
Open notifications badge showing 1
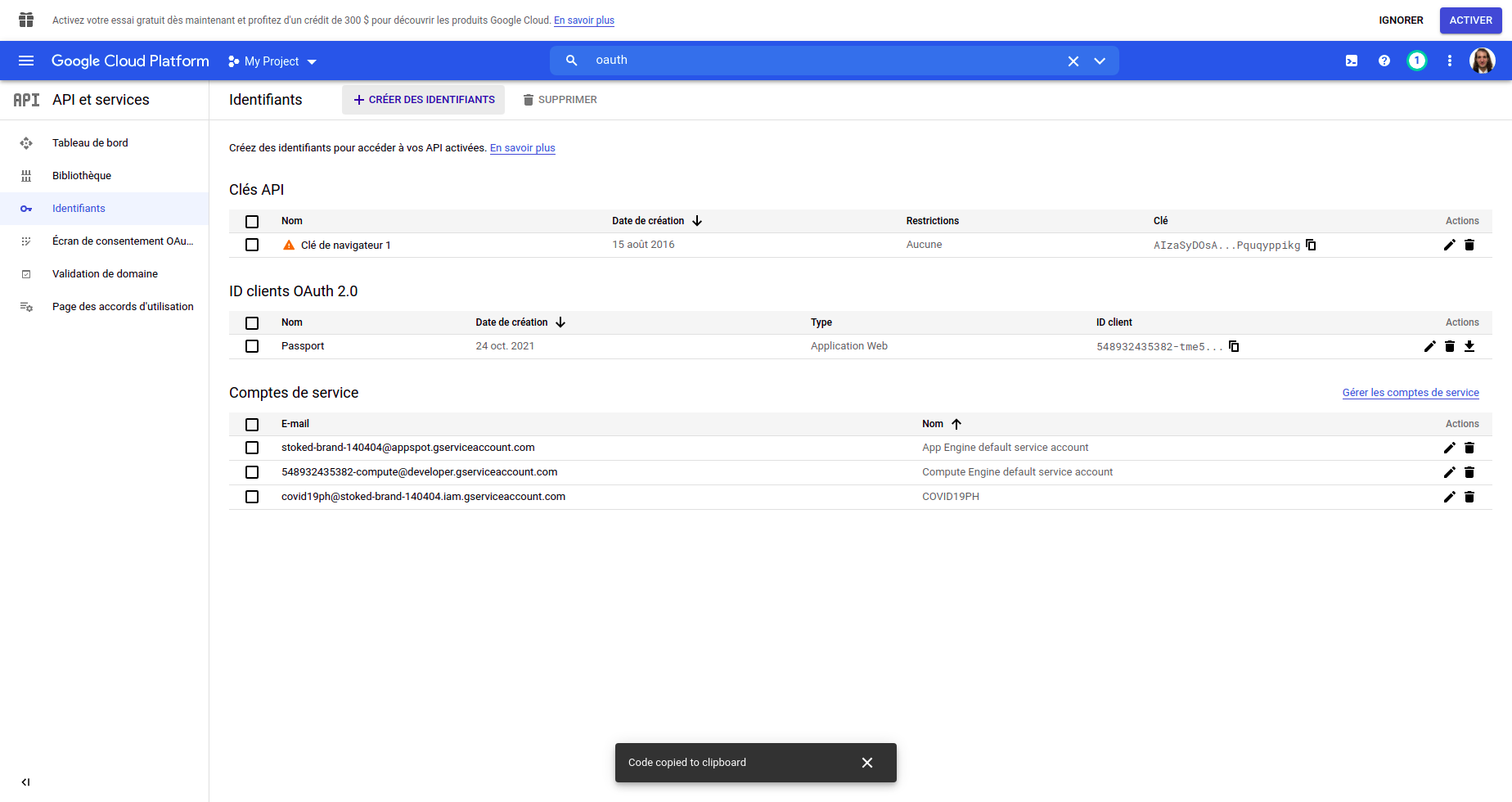point(1417,61)
